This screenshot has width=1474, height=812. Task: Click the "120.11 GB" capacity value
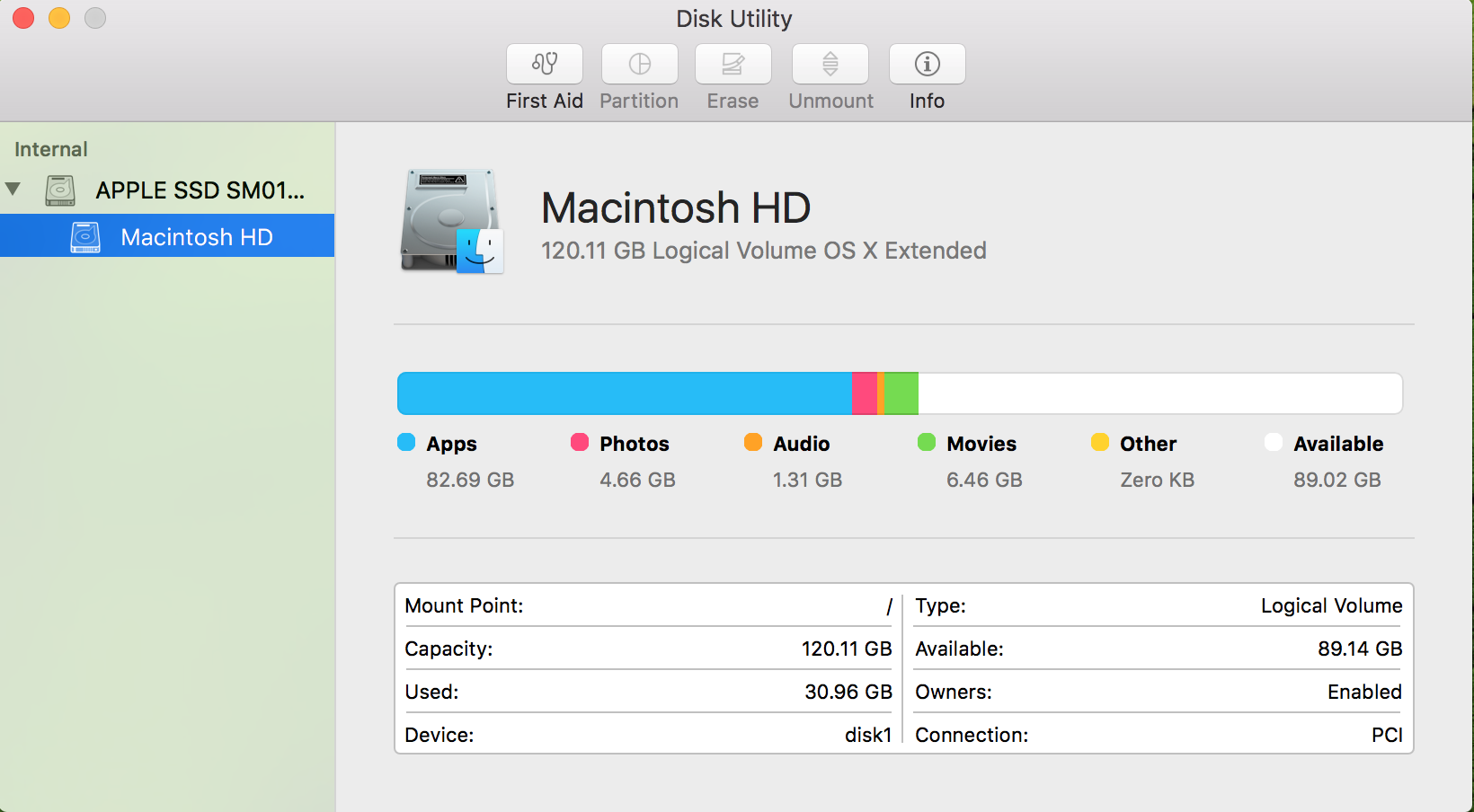coord(847,649)
